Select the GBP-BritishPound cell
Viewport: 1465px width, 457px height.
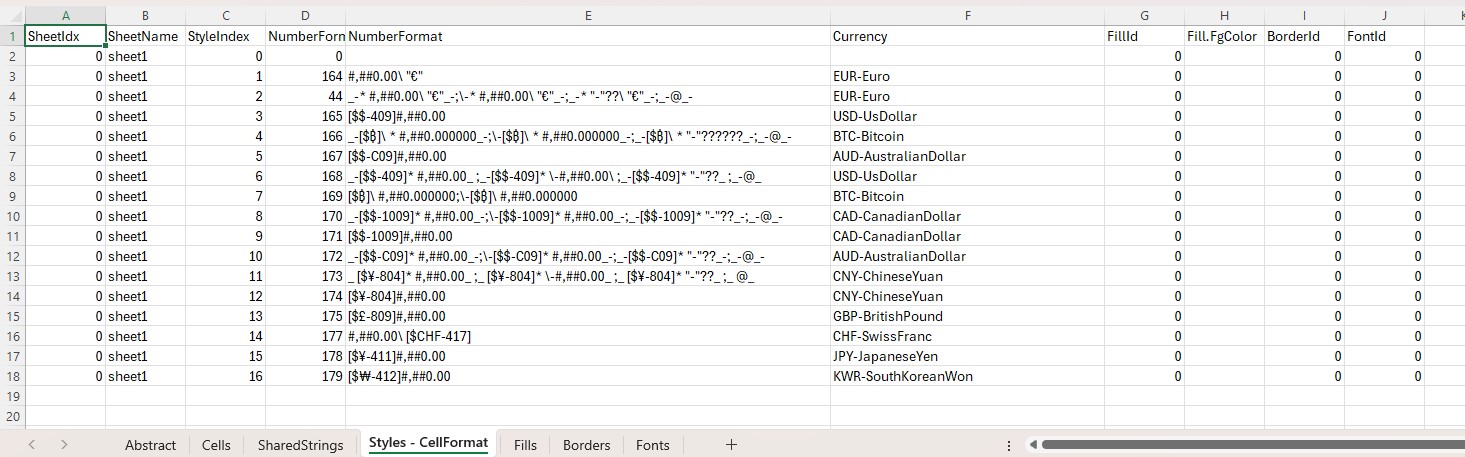[967, 316]
